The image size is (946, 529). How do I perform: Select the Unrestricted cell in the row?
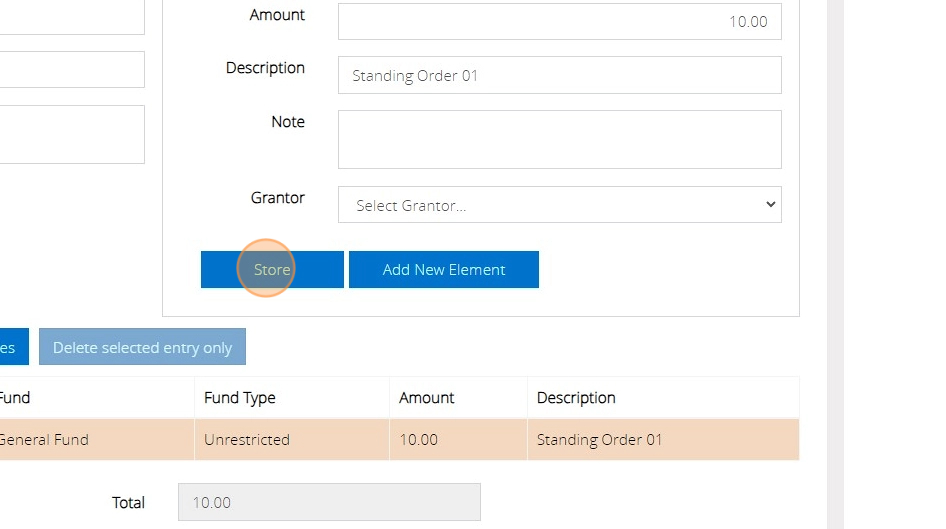click(x=247, y=440)
